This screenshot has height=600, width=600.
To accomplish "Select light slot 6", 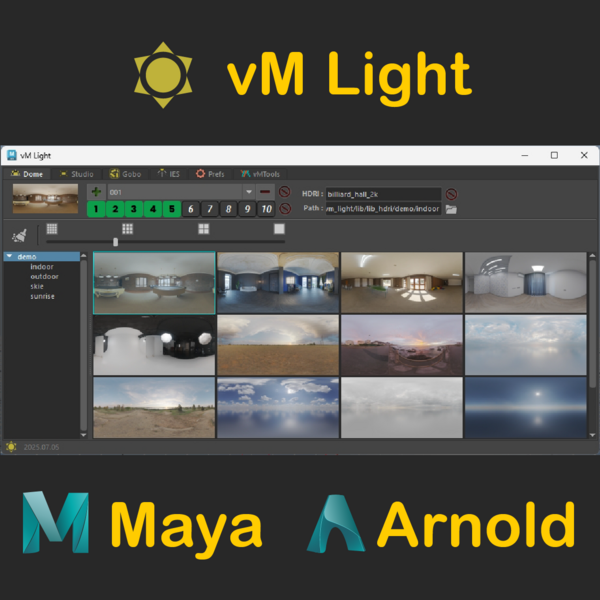I will (191, 209).
